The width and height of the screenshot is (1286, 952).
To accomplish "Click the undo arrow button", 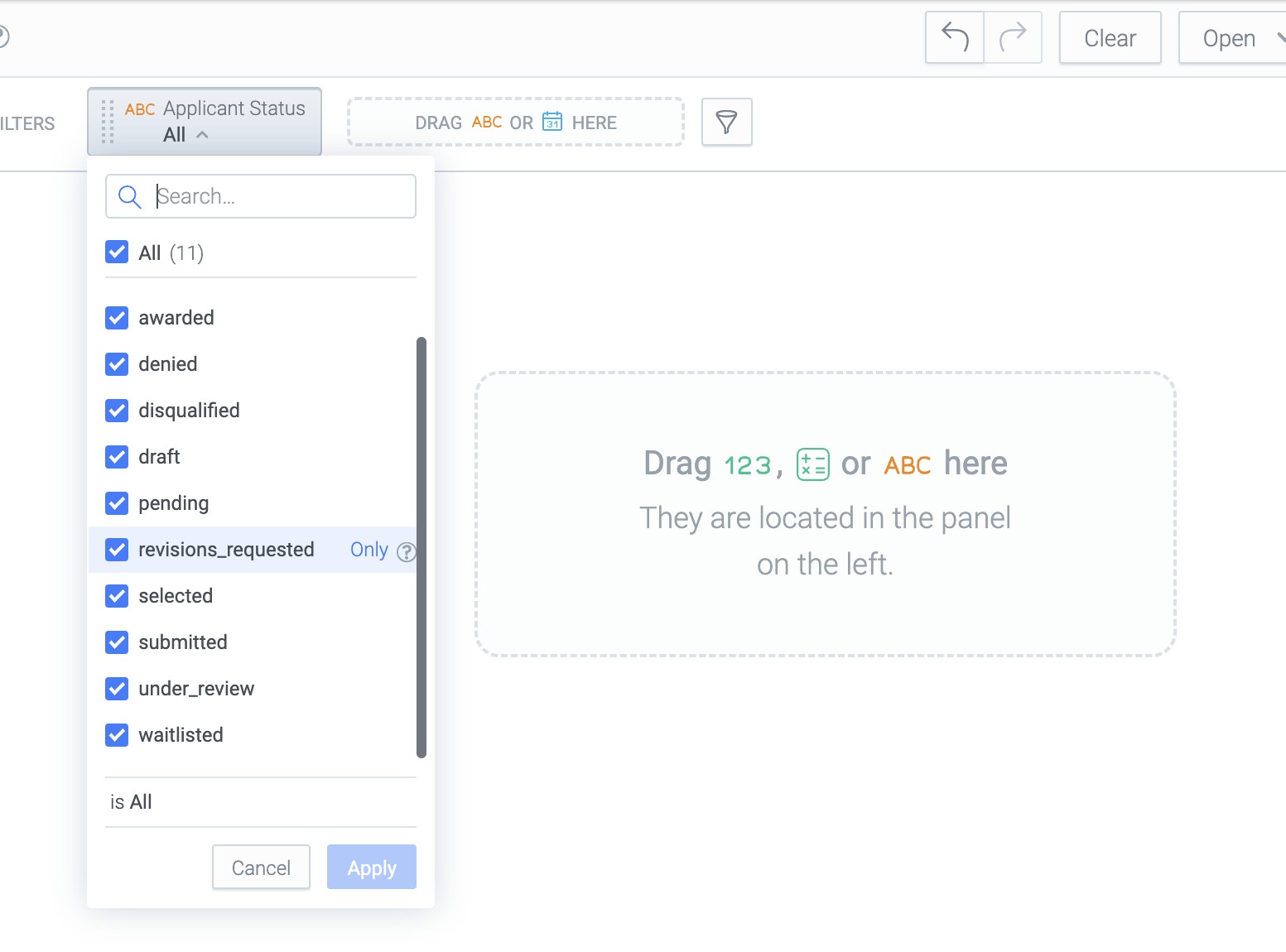I will tap(955, 37).
